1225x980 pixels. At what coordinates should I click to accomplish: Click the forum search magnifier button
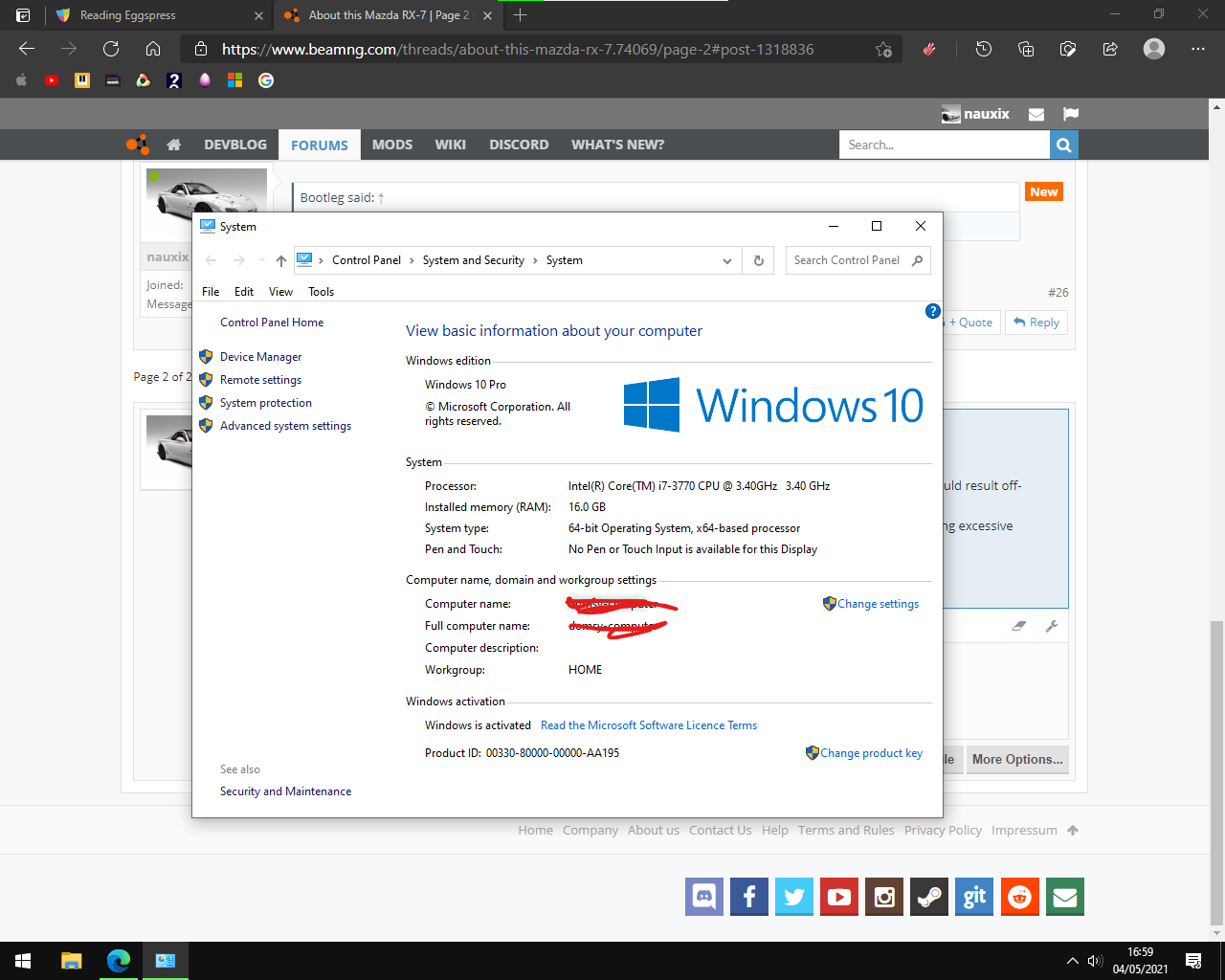coord(1063,145)
